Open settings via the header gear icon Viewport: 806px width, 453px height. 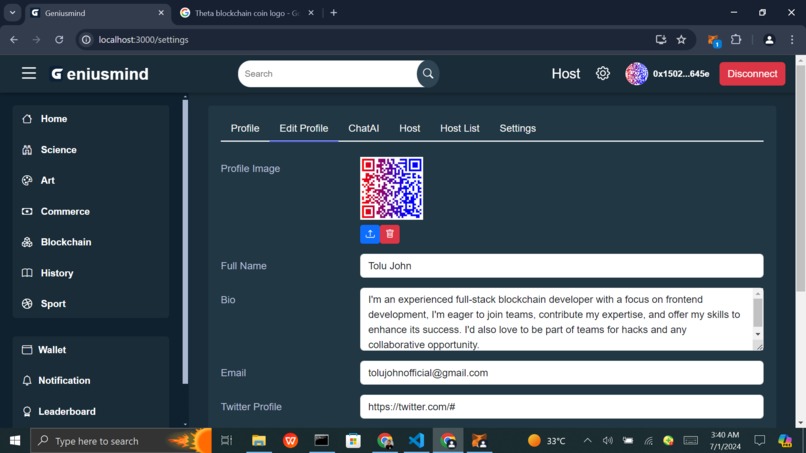pos(602,74)
